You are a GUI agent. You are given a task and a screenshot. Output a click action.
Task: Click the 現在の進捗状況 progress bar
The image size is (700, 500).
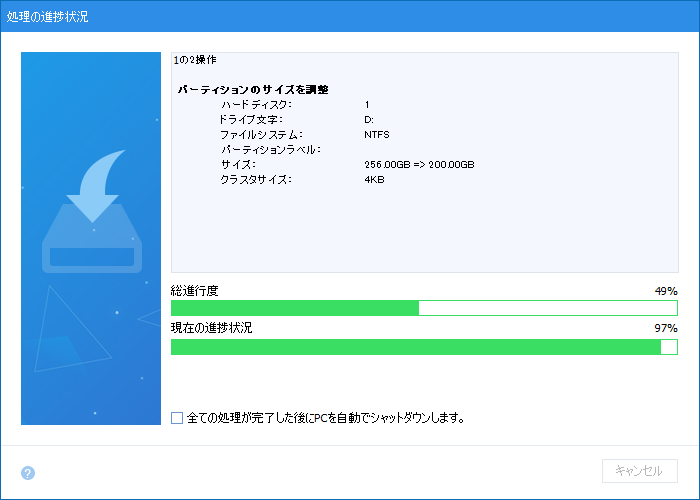pos(424,347)
